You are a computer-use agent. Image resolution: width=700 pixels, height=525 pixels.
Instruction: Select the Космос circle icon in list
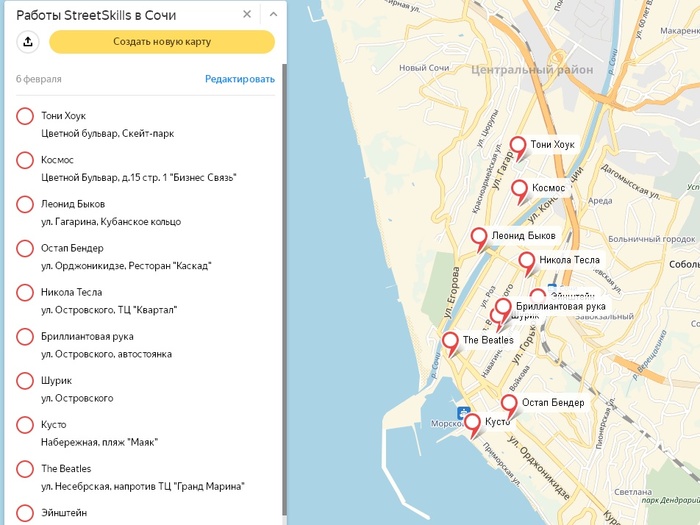(25, 160)
